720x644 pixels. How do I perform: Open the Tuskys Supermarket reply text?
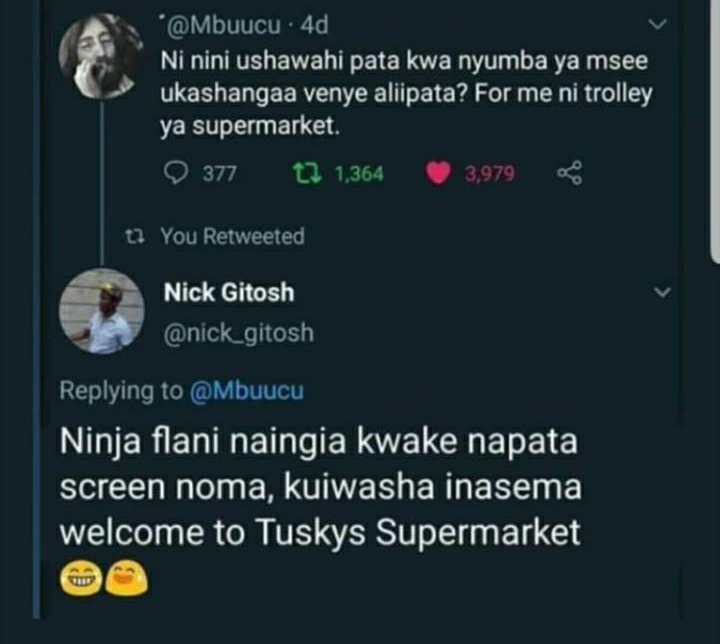pyautogui.click(x=320, y=490)
